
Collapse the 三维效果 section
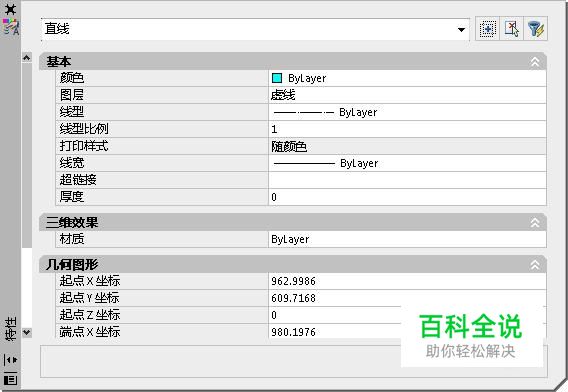535,223
